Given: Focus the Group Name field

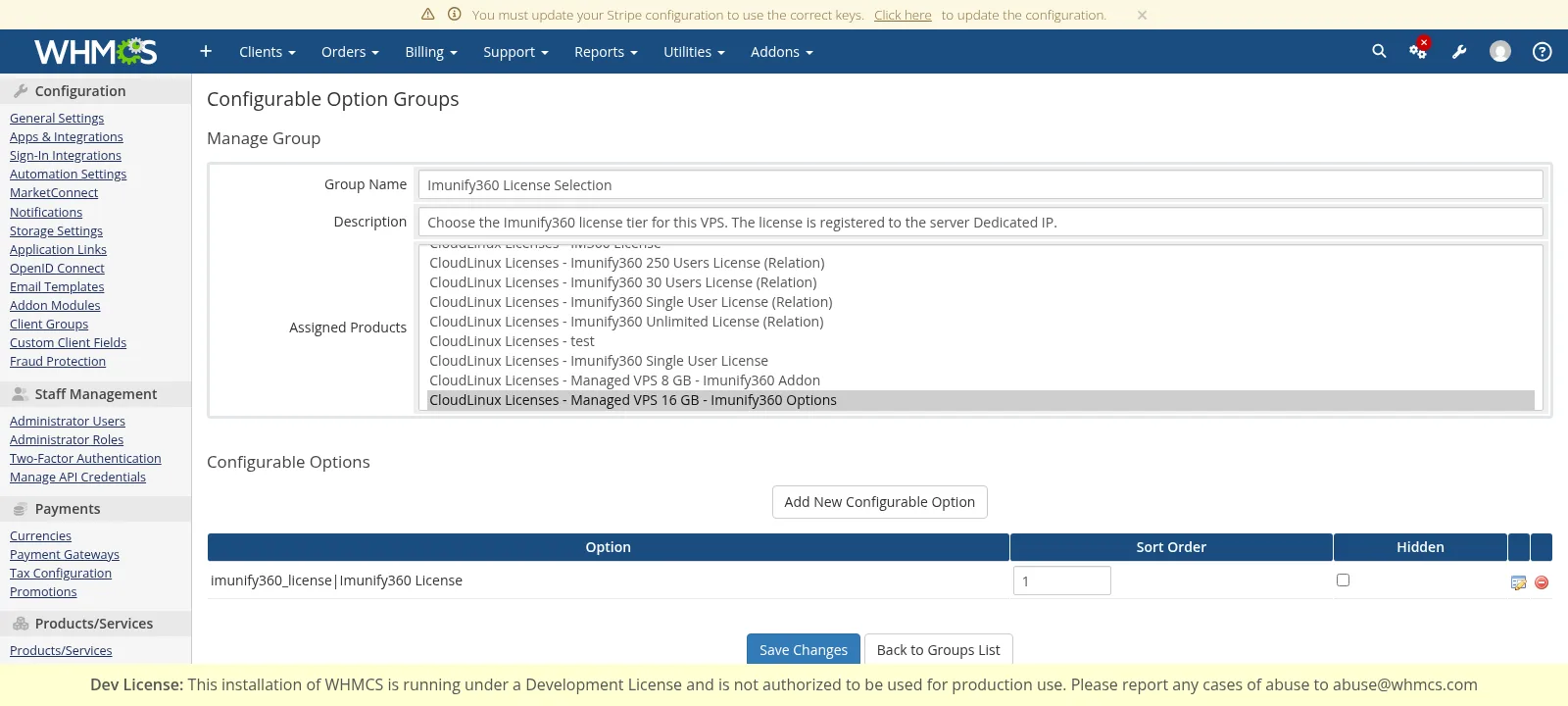Looking at the screenshot, I should tap(980, 184).
